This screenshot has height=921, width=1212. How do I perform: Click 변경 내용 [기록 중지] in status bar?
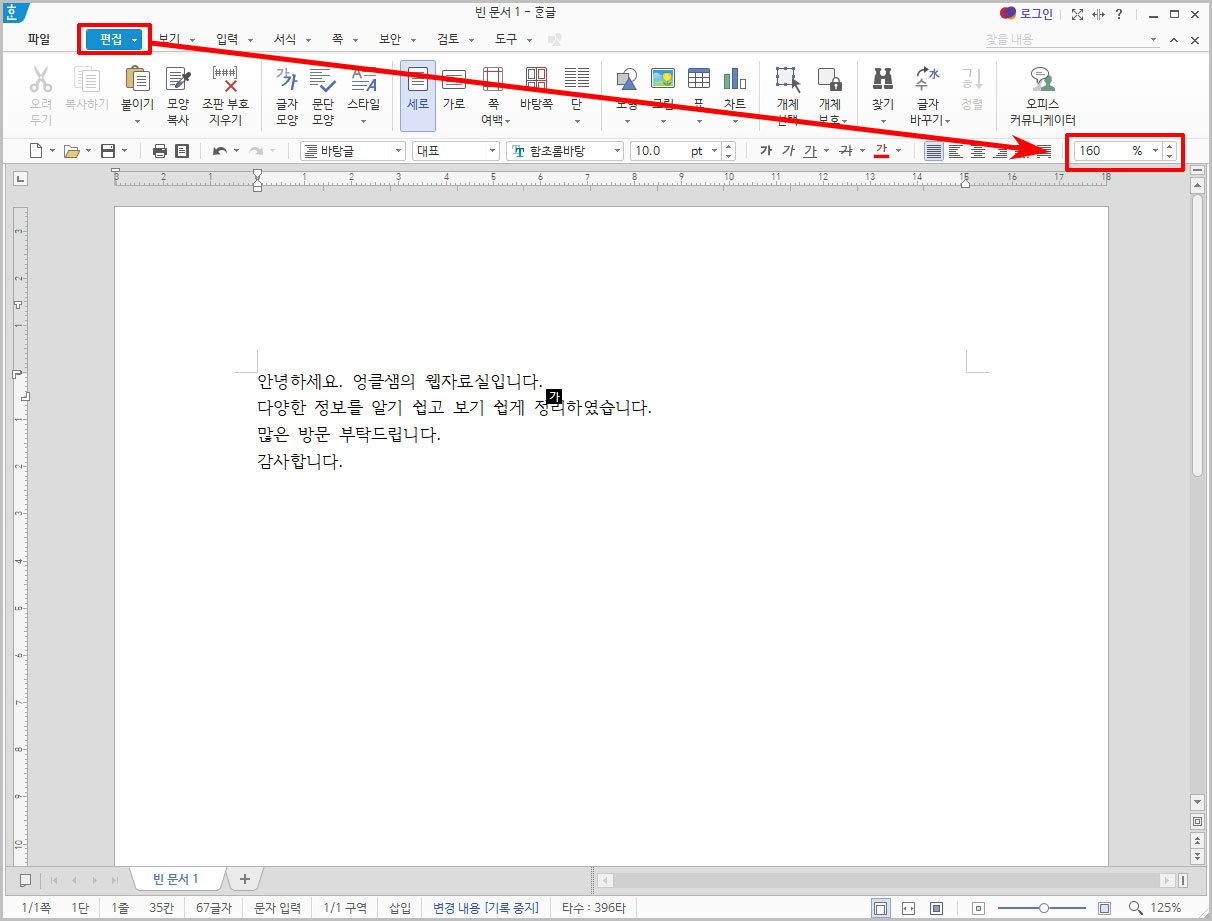coord(485,908)
